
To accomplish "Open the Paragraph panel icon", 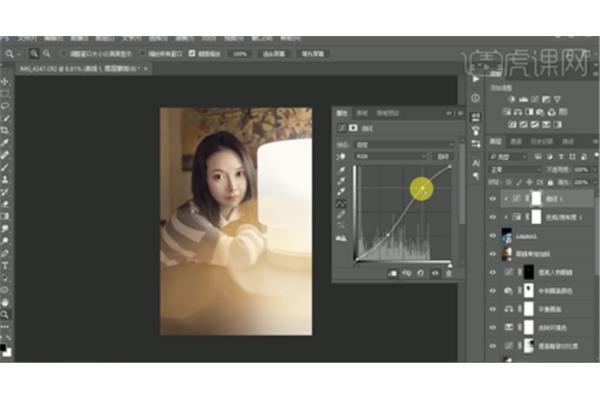I will click(x=476, y=176).
